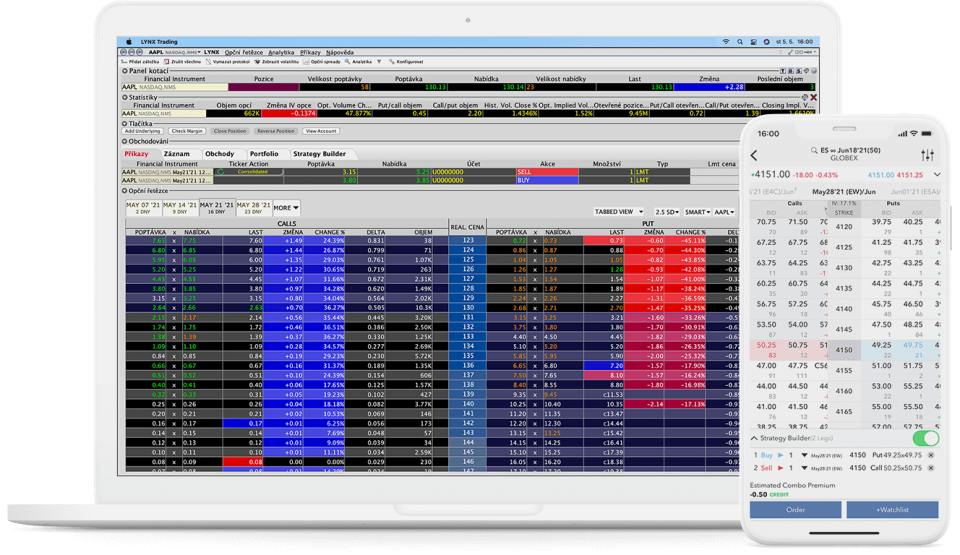Click T icon in Panel kotací header
The height and width of the screenshot is (555, 960).
[x=782, y=71]
